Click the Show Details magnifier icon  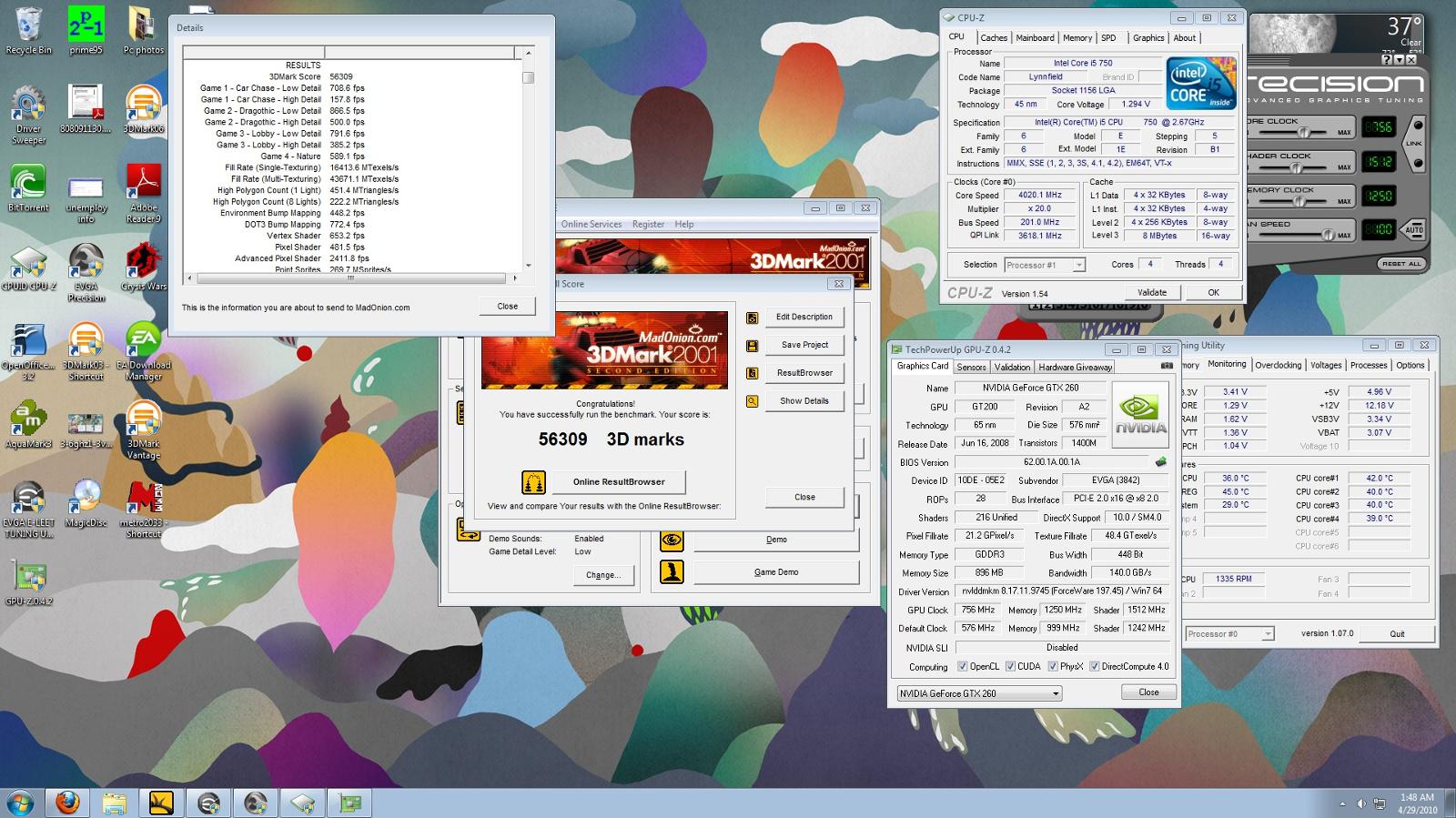752,400
